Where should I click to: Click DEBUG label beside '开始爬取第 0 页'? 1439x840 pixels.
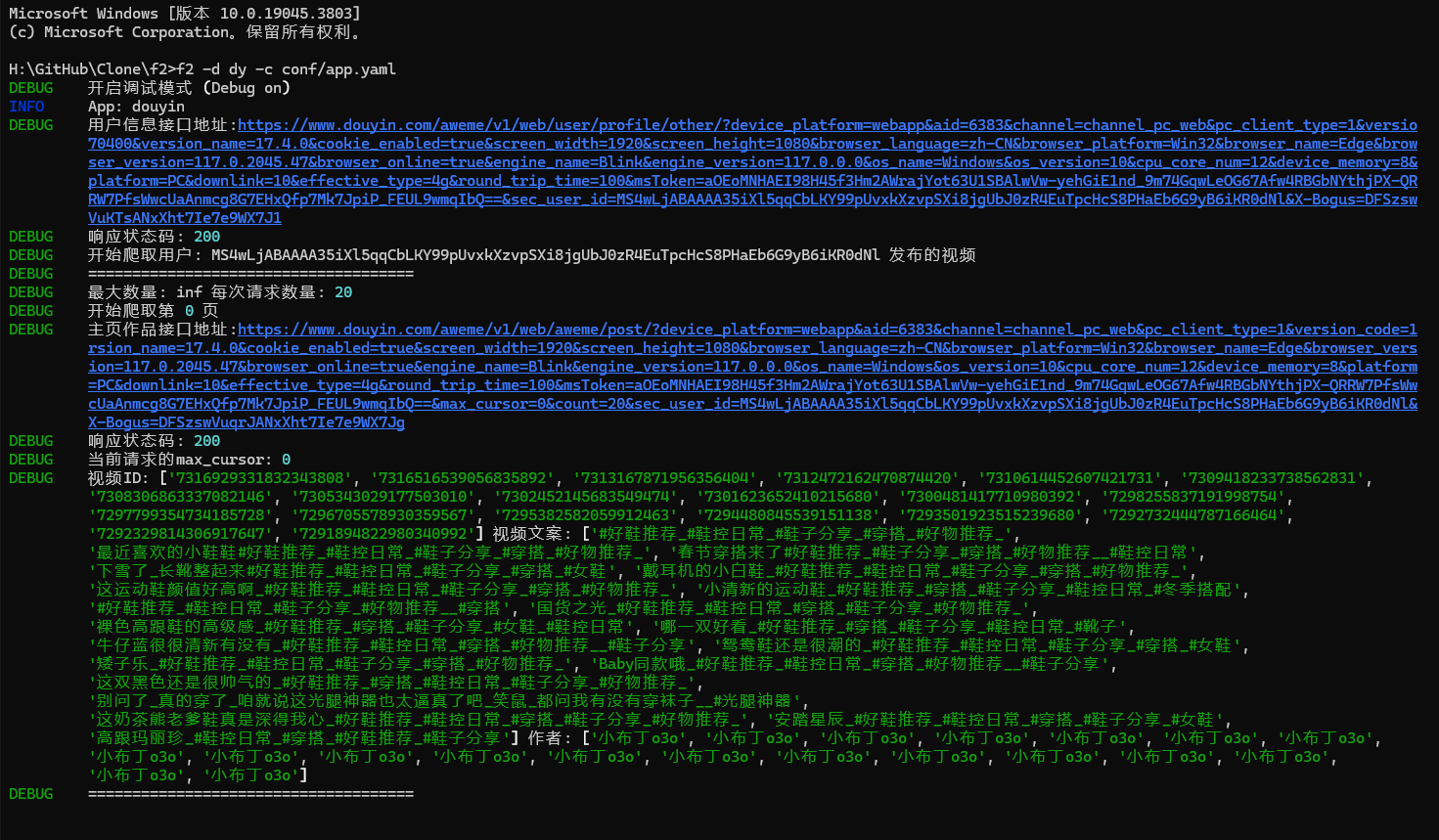point(31,311)
